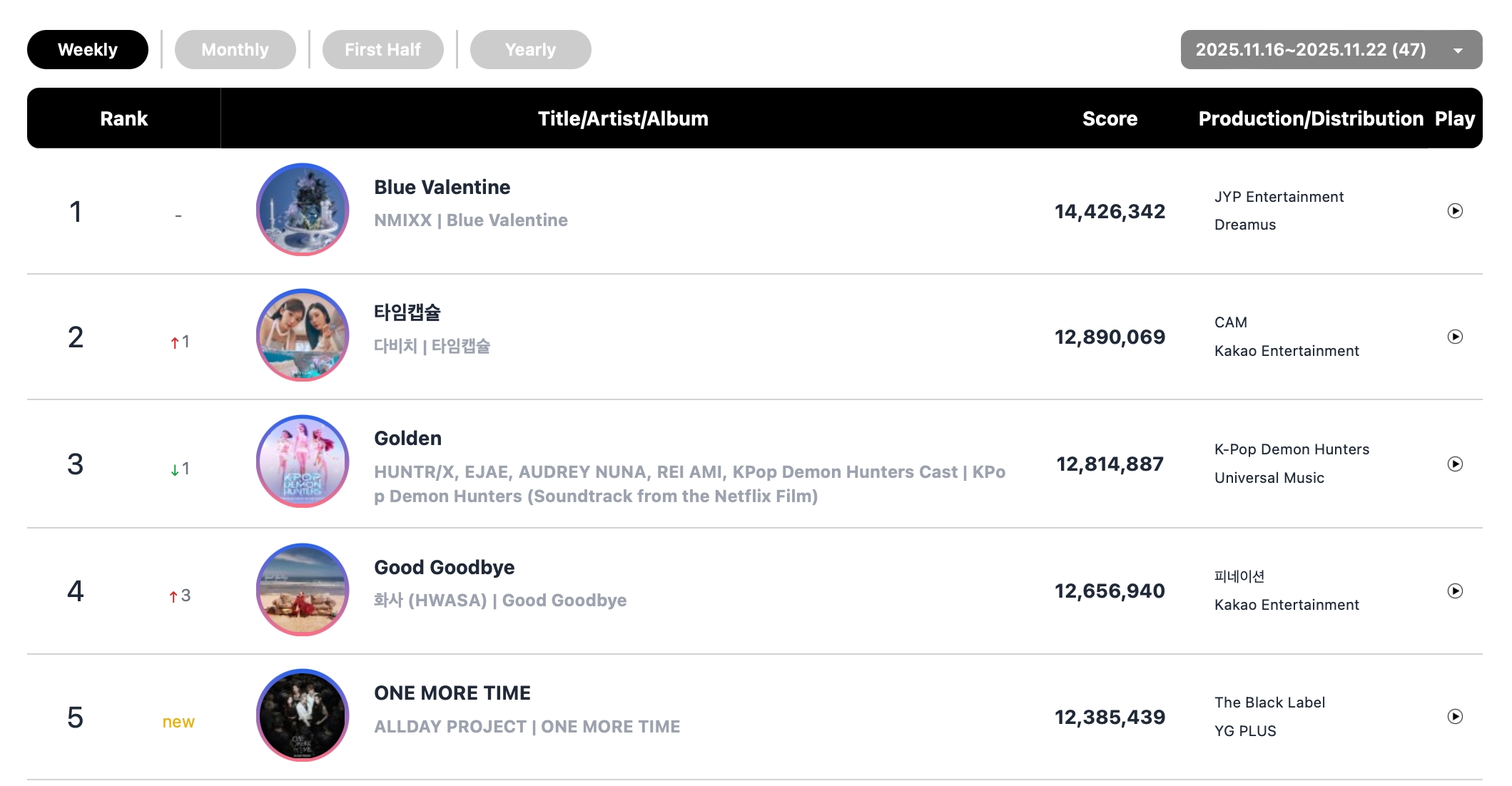Open the NMIXX artist and album line
Screen dimensions: 1512x786
[x=470, y=220]
